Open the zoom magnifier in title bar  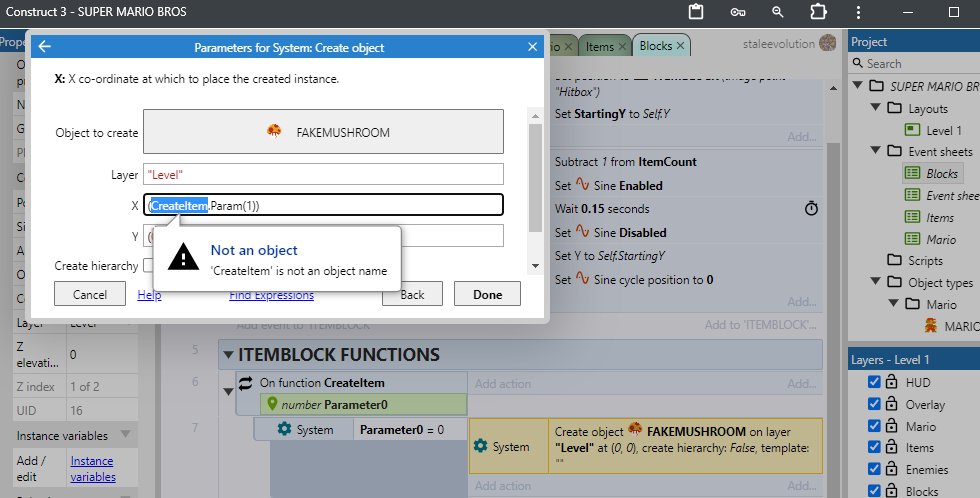point(778,12)
